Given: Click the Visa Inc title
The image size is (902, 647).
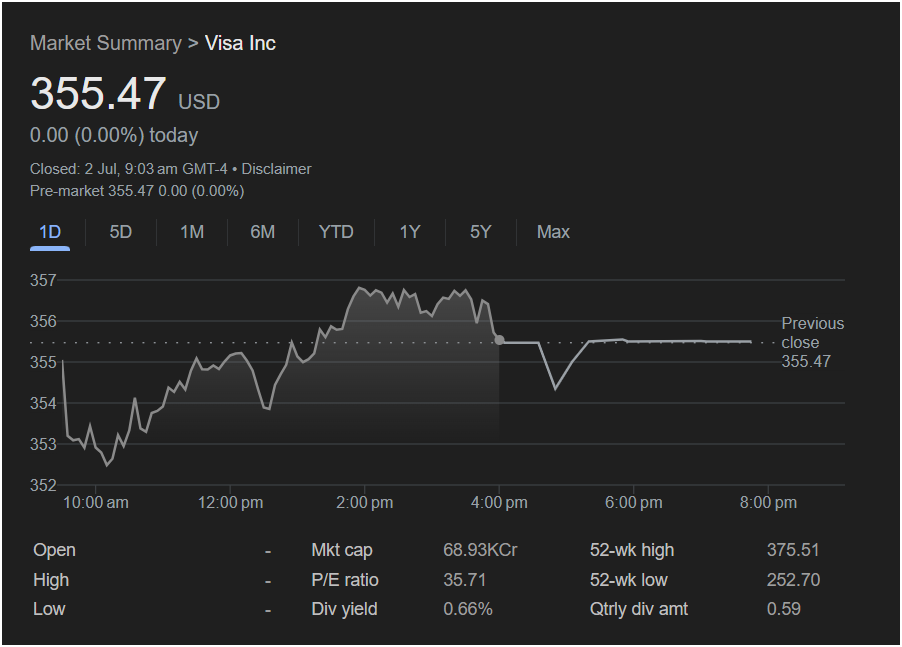Looking at the screenshot, I should 240,43.
